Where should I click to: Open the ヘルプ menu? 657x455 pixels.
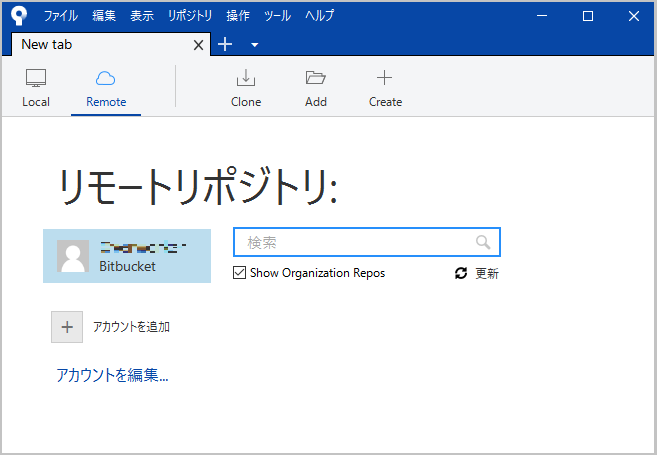coord(319,16)
